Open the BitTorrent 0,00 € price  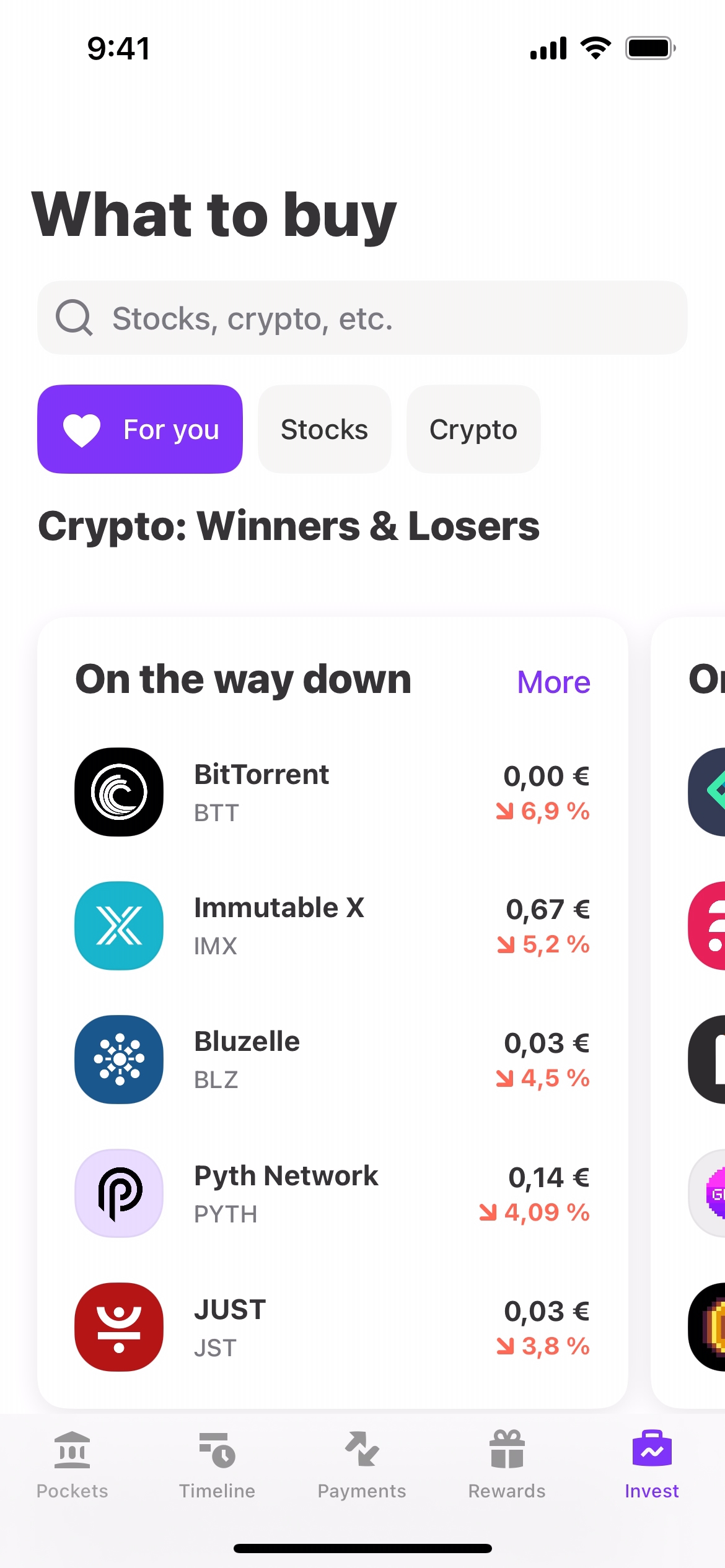pos(546,776)
